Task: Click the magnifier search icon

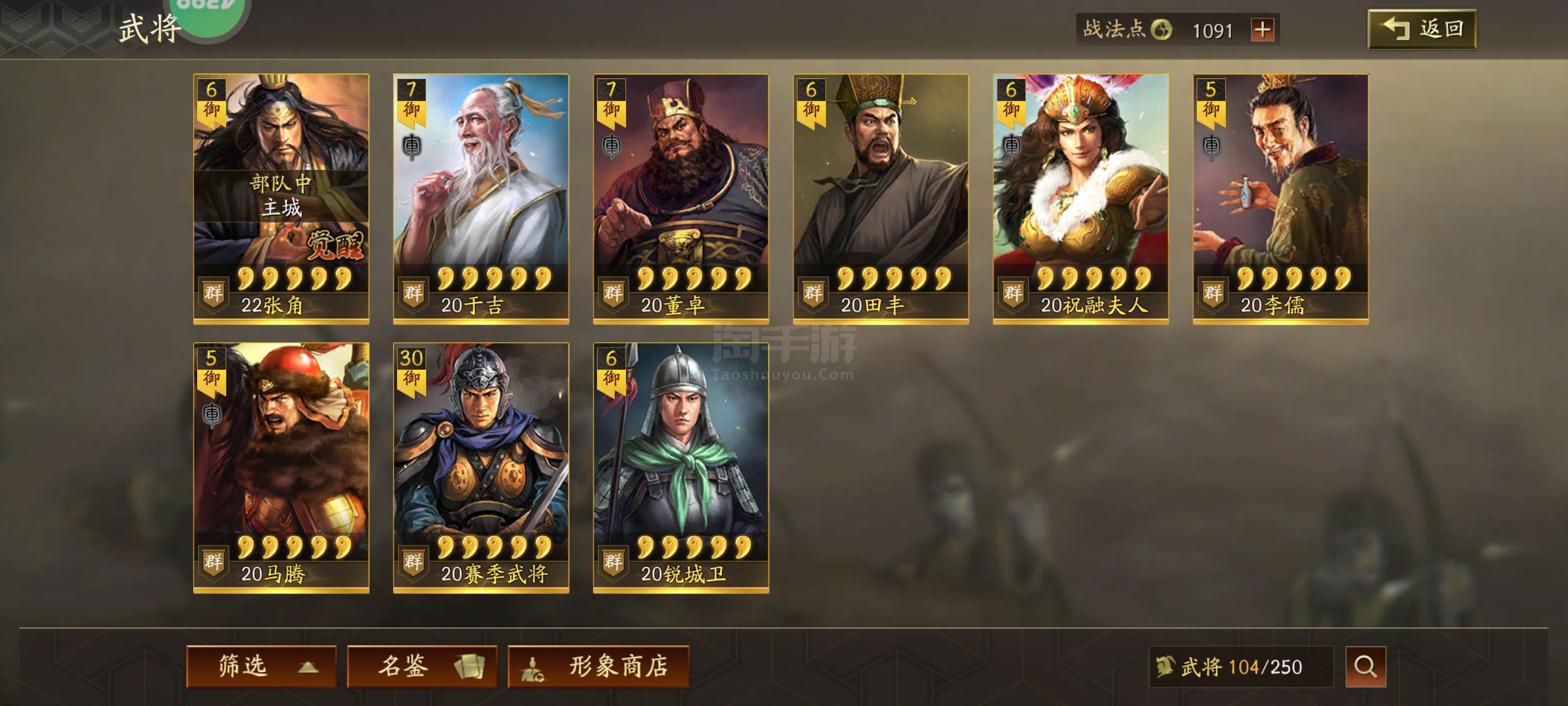Action: (x=1365, y=666)
